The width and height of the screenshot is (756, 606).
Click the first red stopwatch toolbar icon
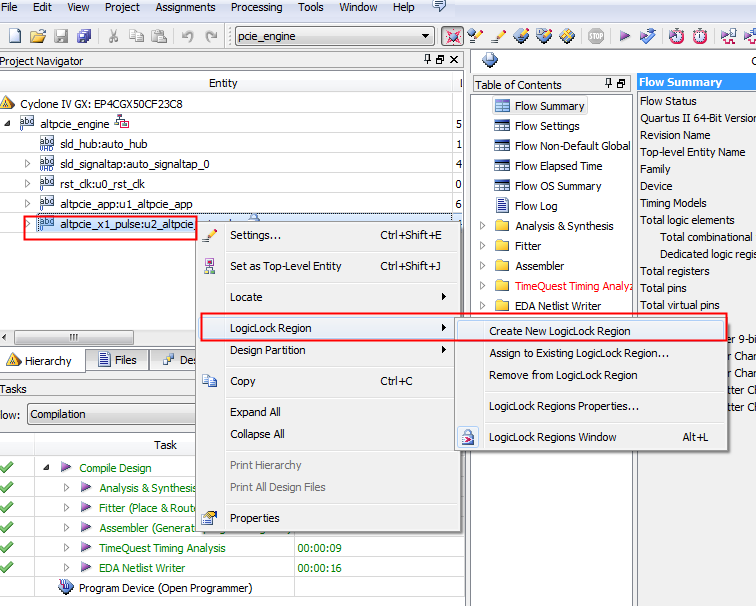676,36
